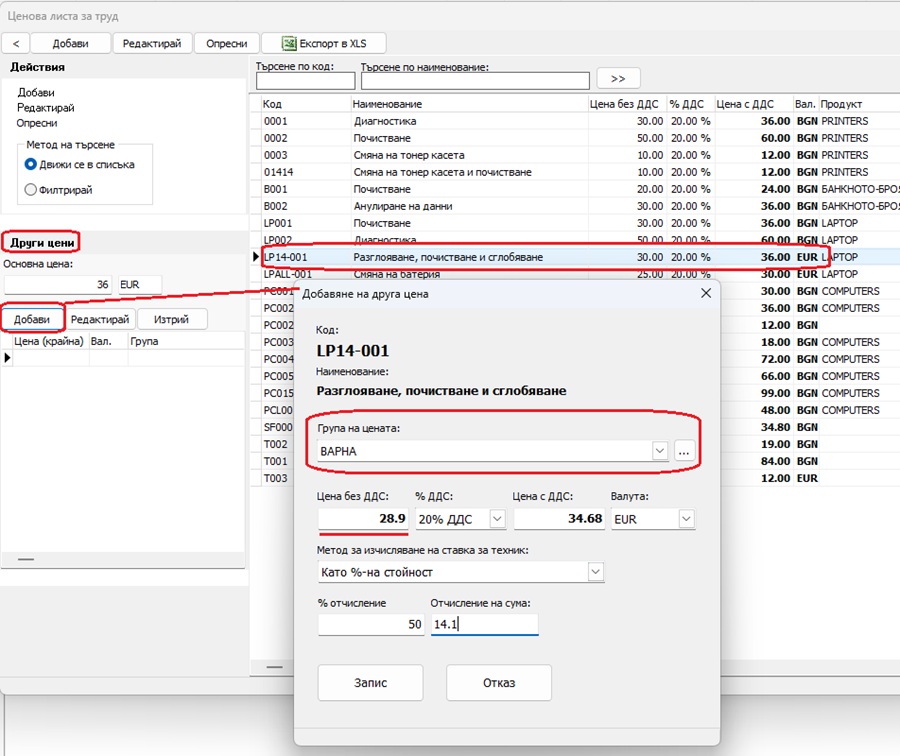Viewport: 900px width, 756px height.
Task: Click the Цена без ДДС field 28.9
Action: pyautogui.click(x=363, y=519)
